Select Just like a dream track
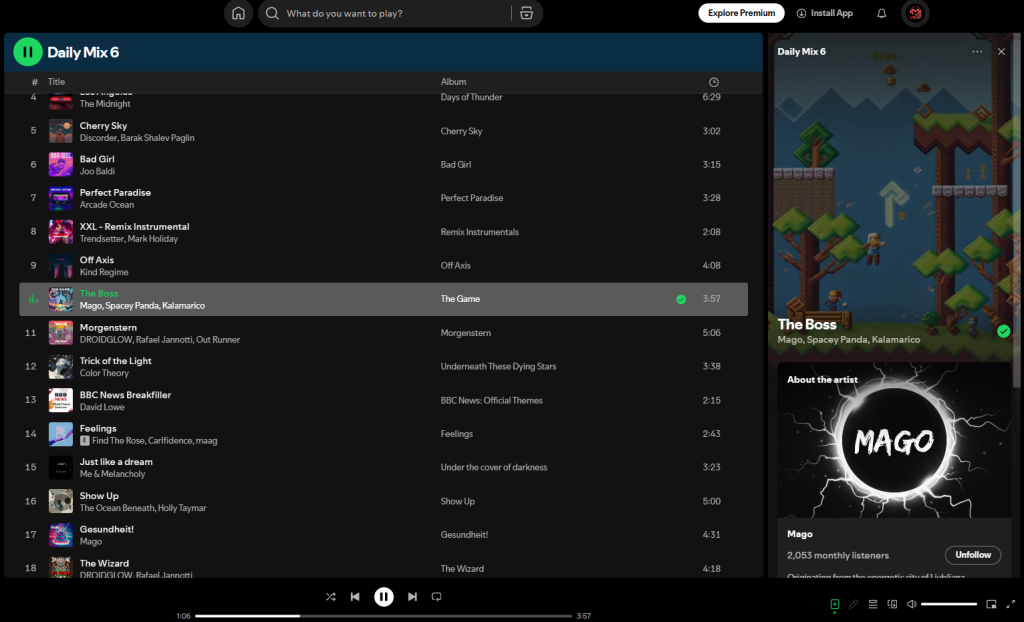 pyautogui.click(x=116, y=461)
